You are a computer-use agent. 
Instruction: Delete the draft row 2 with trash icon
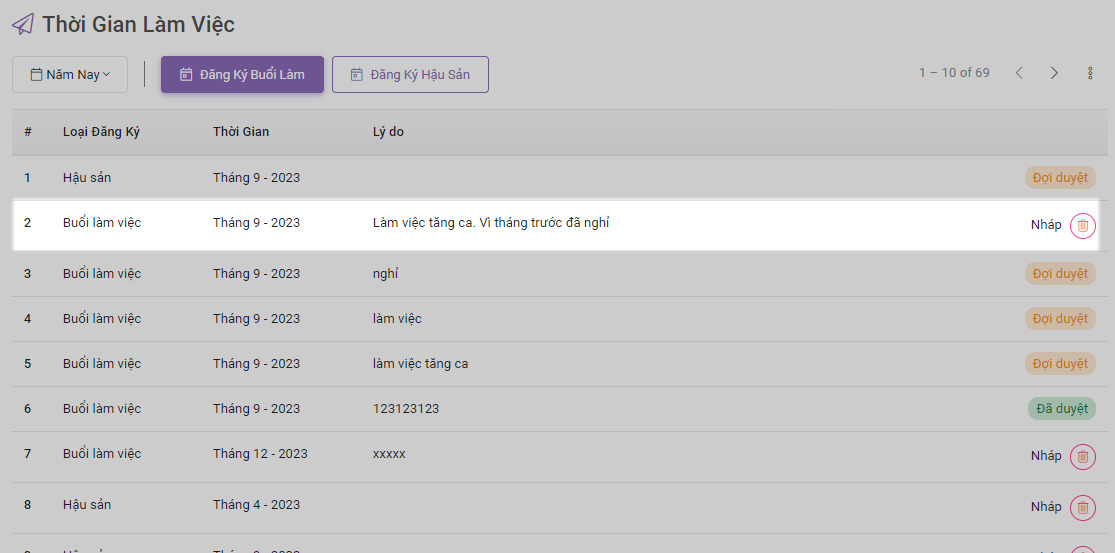coord(1082,226)
